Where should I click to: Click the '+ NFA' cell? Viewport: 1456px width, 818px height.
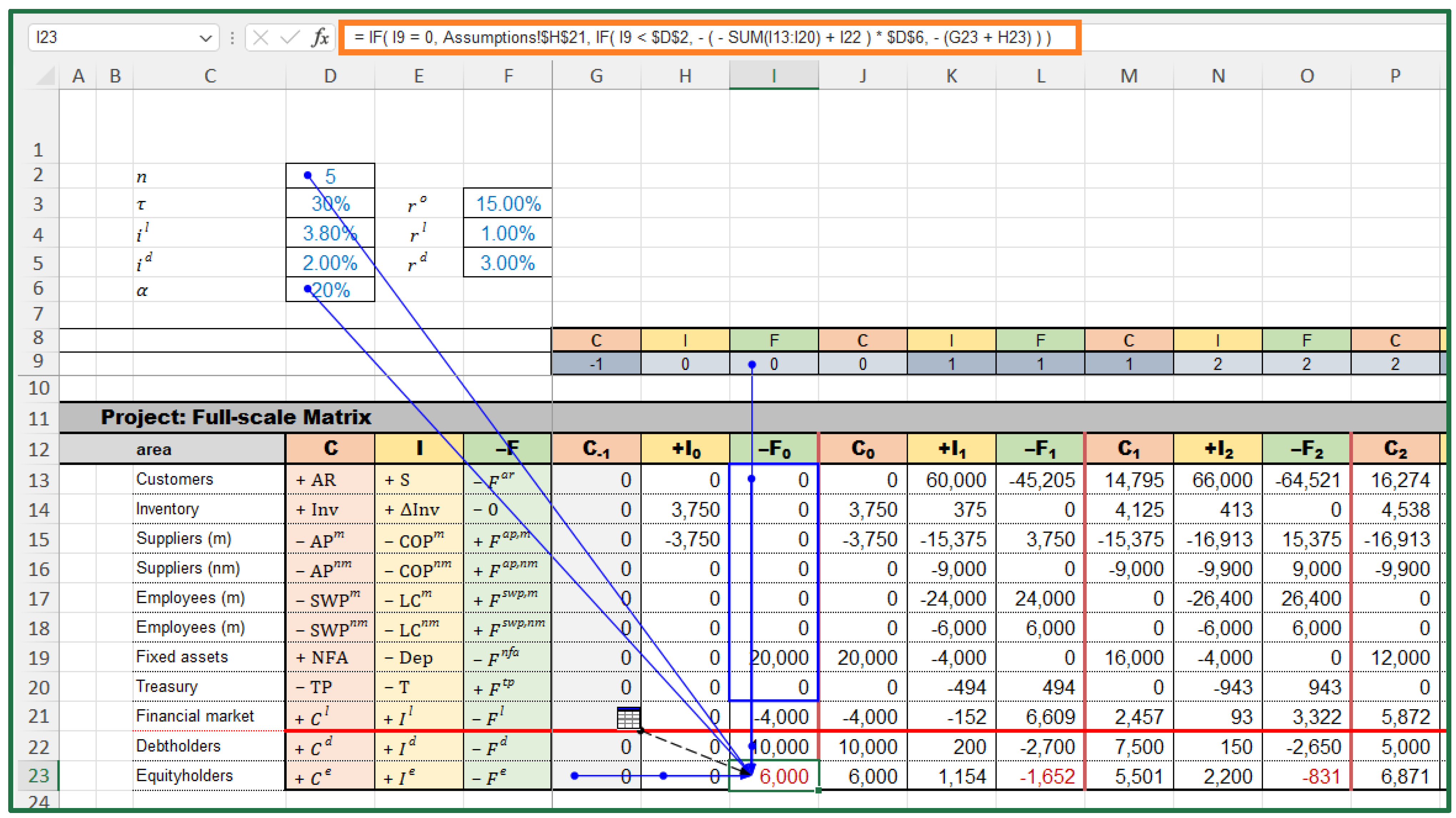point(330,657)
